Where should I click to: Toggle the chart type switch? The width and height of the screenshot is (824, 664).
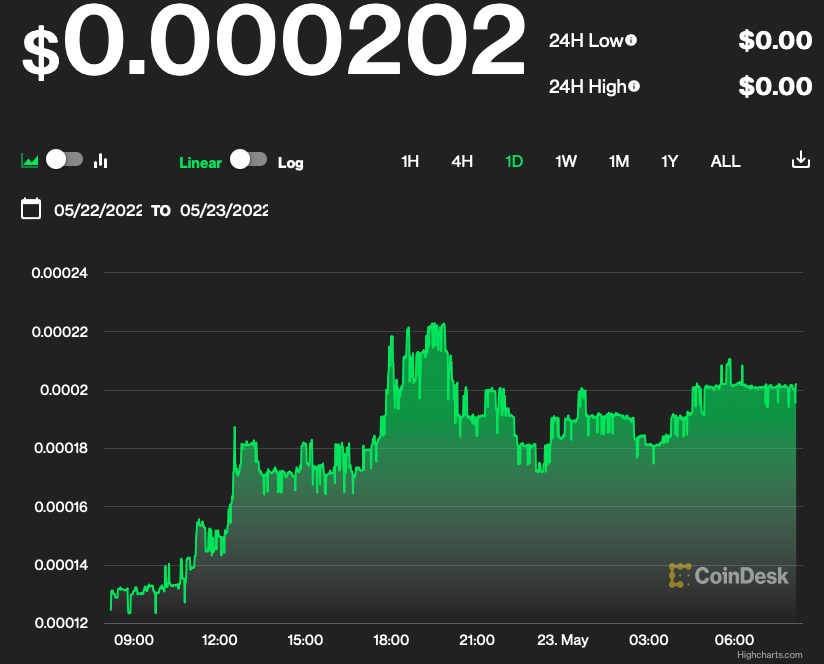pyautogui.click(x=64, y=159)
